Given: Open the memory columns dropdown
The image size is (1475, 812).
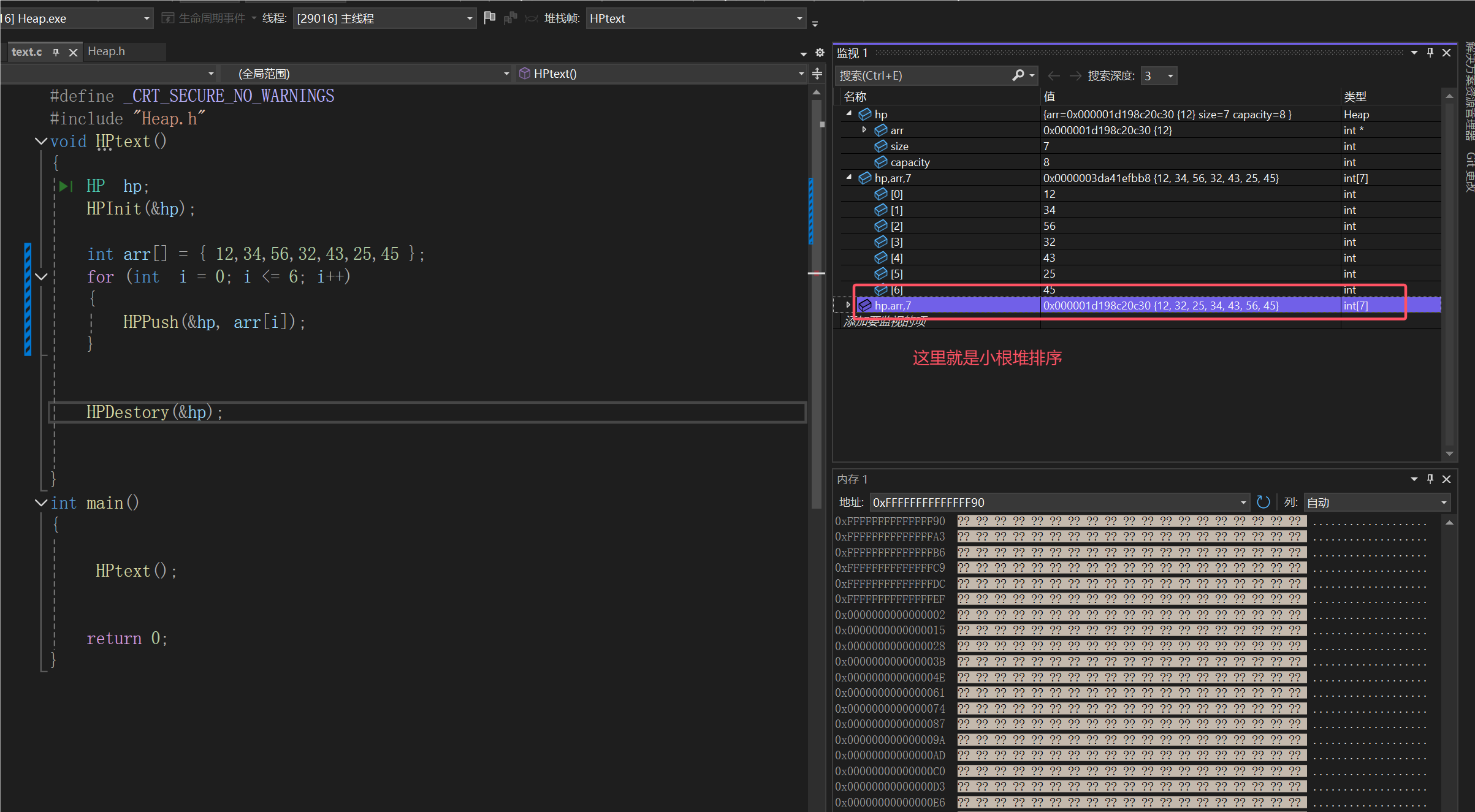Looking at the screenshot, I should (1444, 503).
